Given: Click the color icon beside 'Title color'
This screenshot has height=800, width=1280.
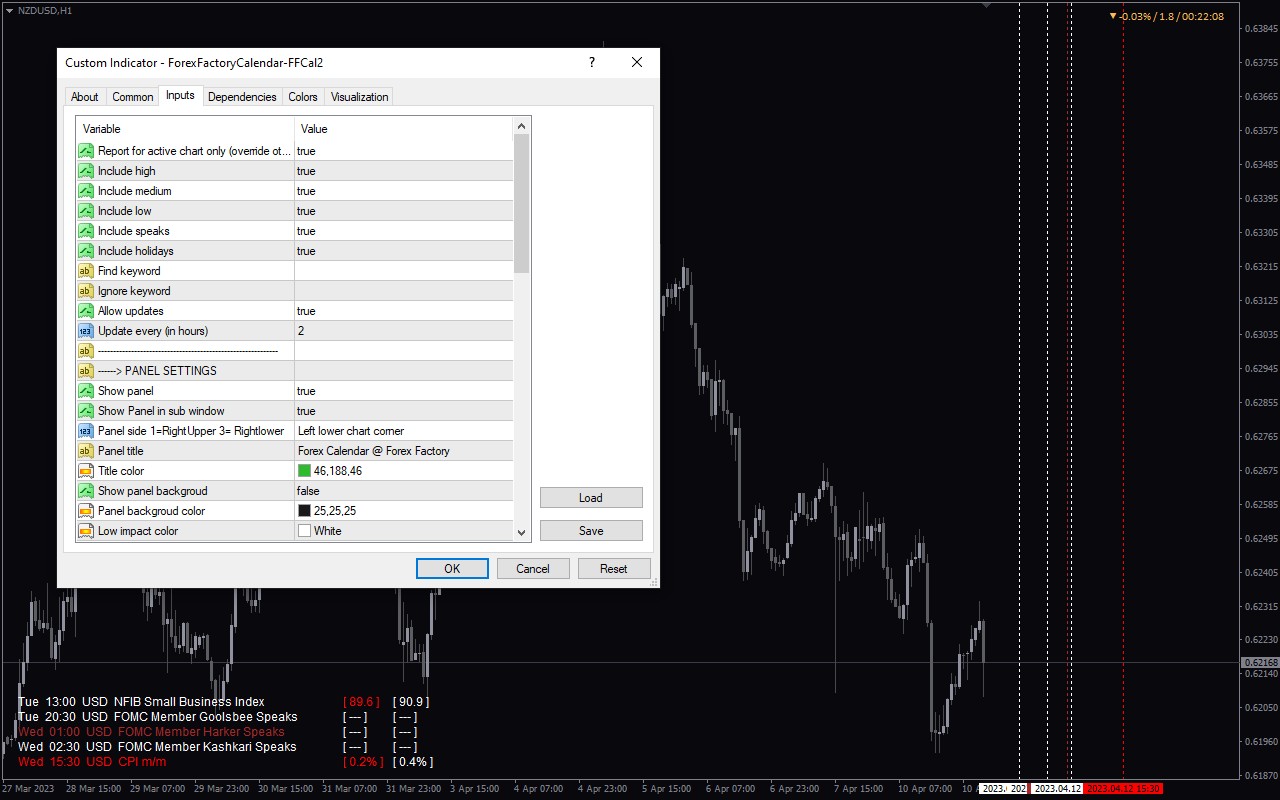Looking at the screenshot, I should click(x=86, y=471).
